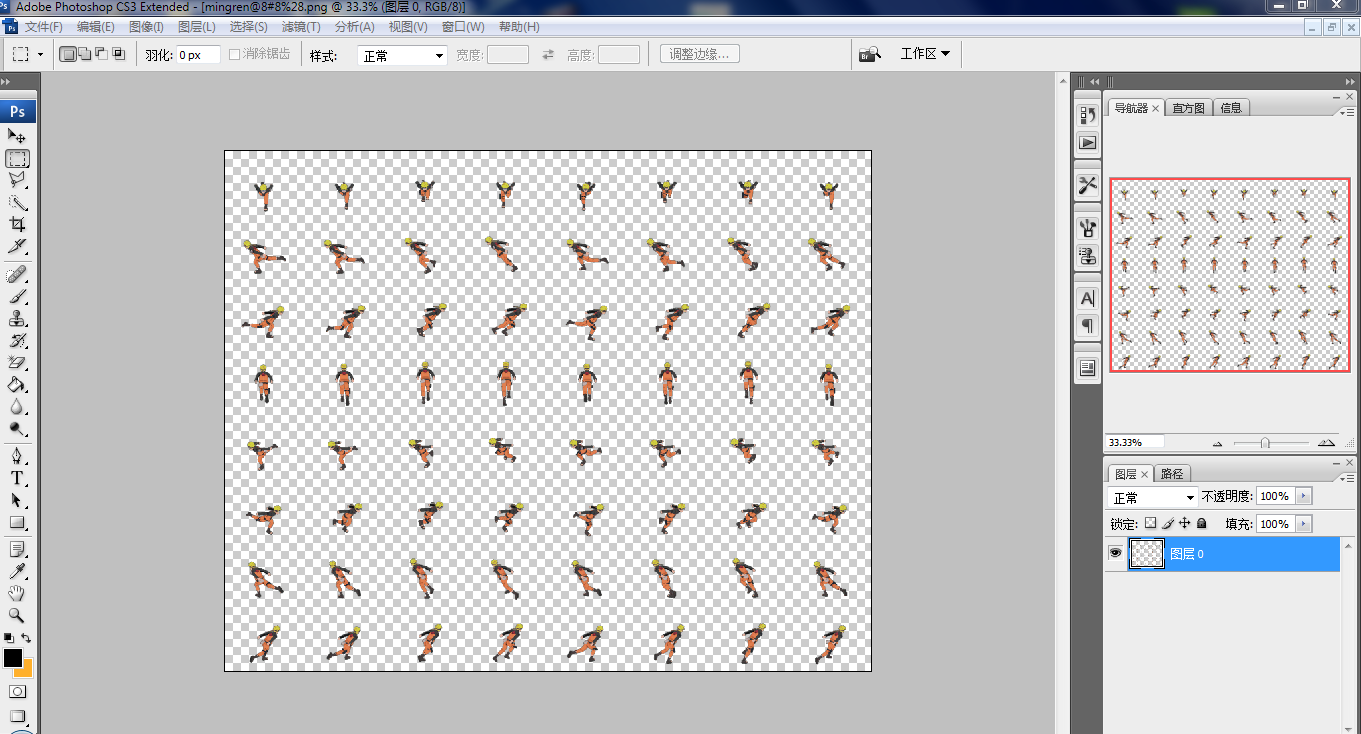The height and width of the screenshot is (734, 1361).
Task: Select the Blur tool
Action: (x=17, y=407)
